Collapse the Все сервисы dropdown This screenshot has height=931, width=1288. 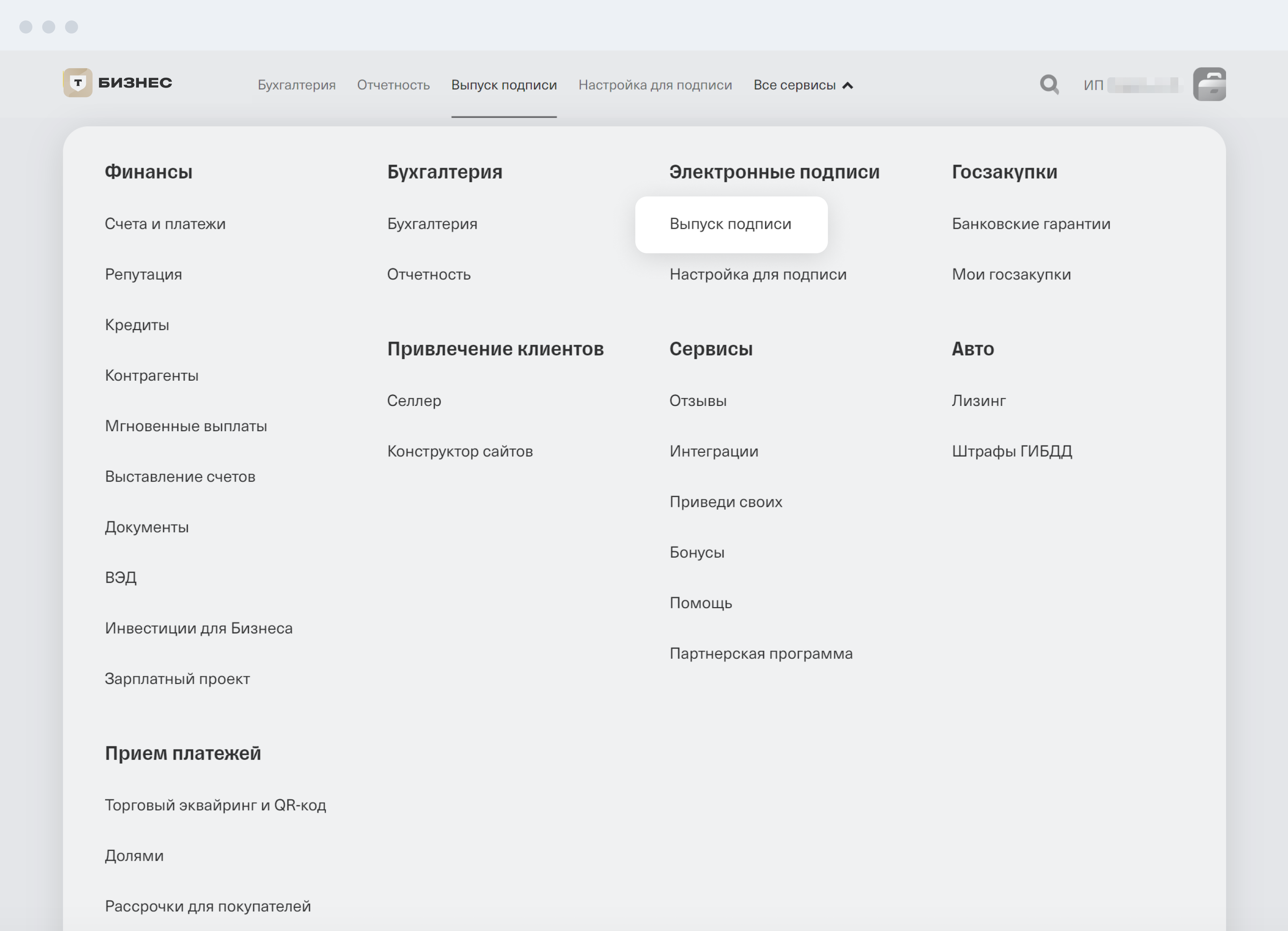click(803, 85)
